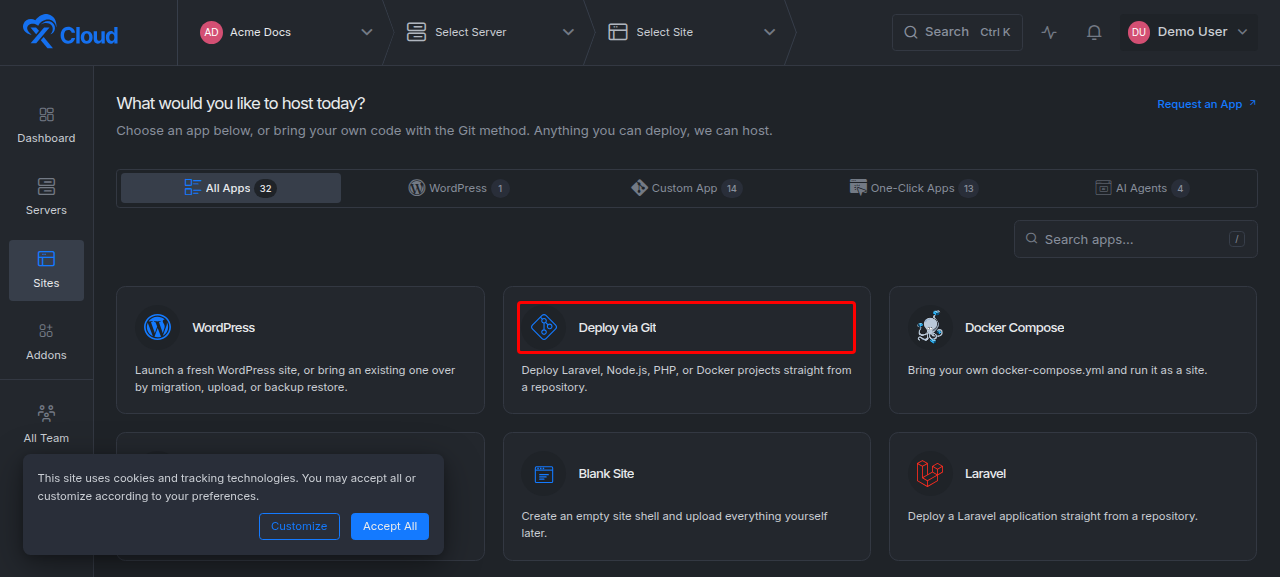This screenshot has width=1280, height=577.
Task: Switch to the Custom App tab
Action: 687,188
